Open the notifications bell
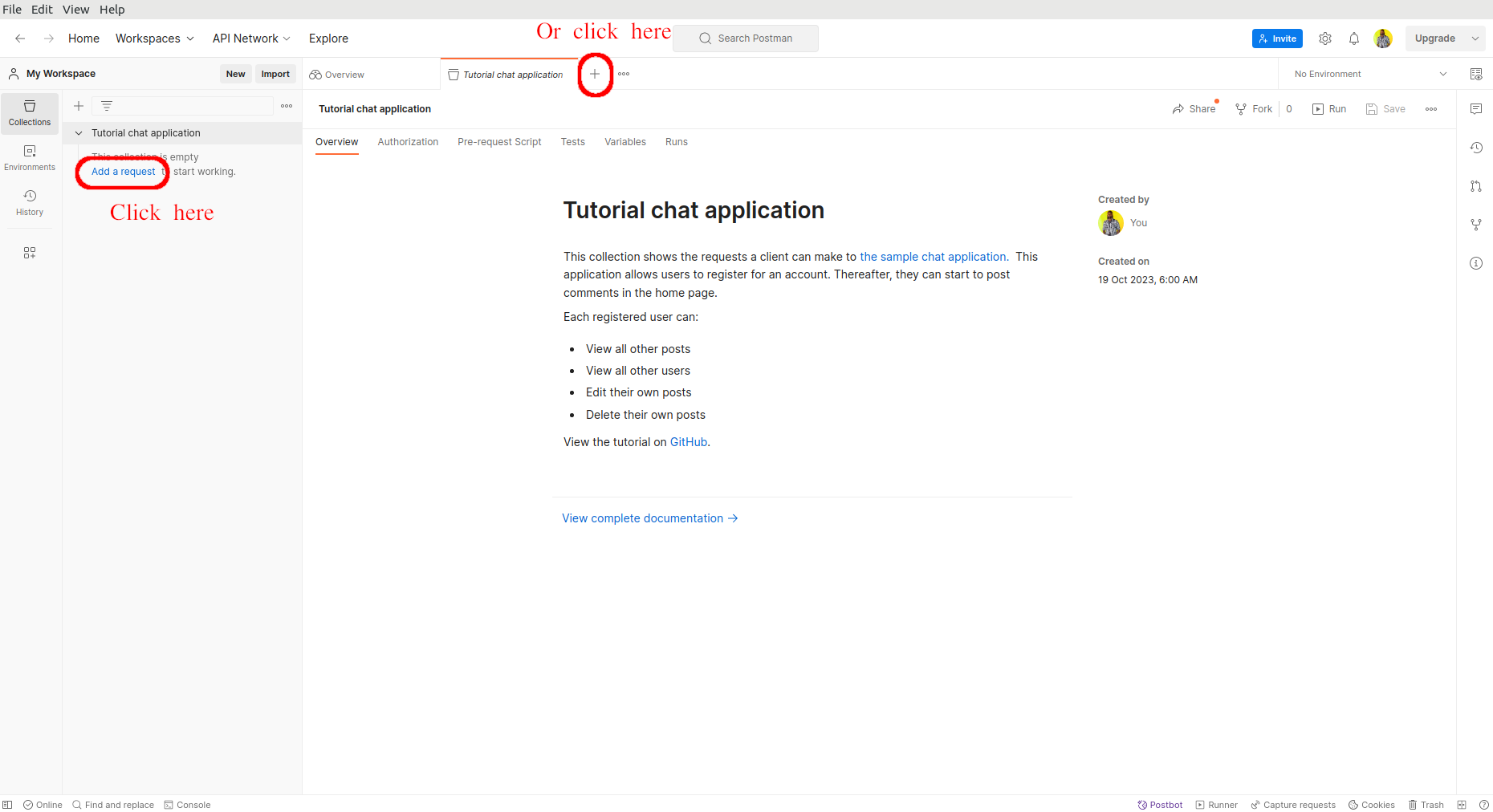Screen dimensions: 1493x812 (x=1354, y=39)
